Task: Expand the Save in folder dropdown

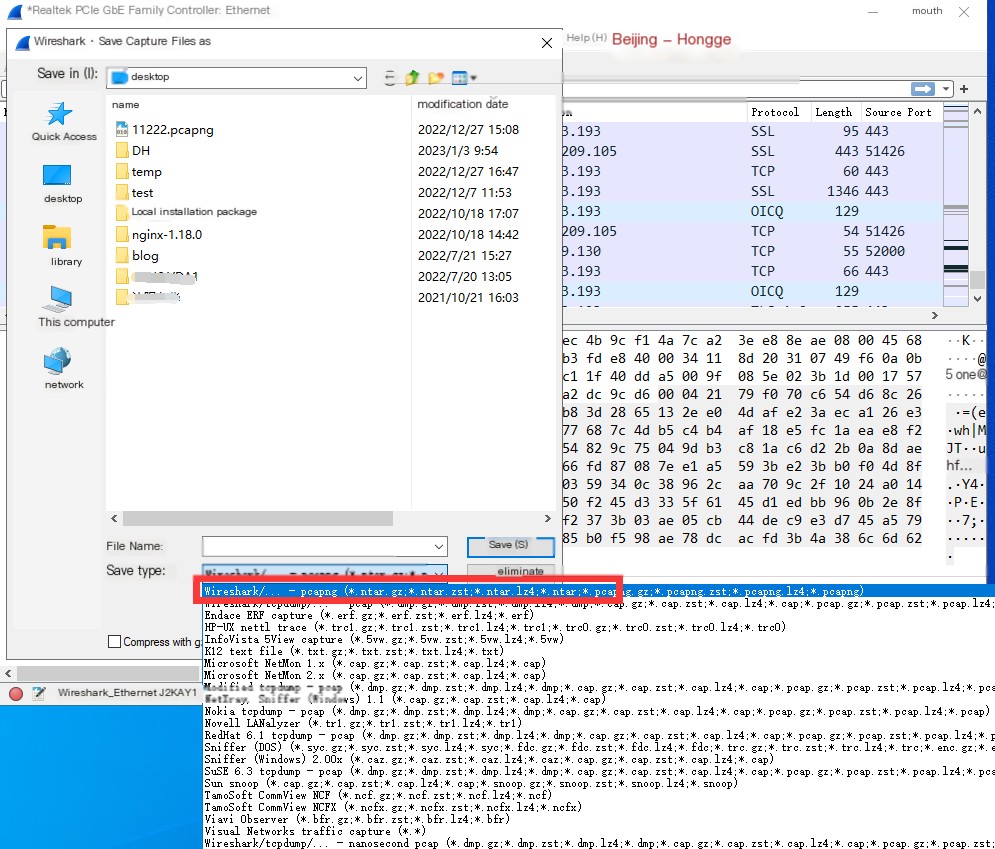Action: click(358, 78)
